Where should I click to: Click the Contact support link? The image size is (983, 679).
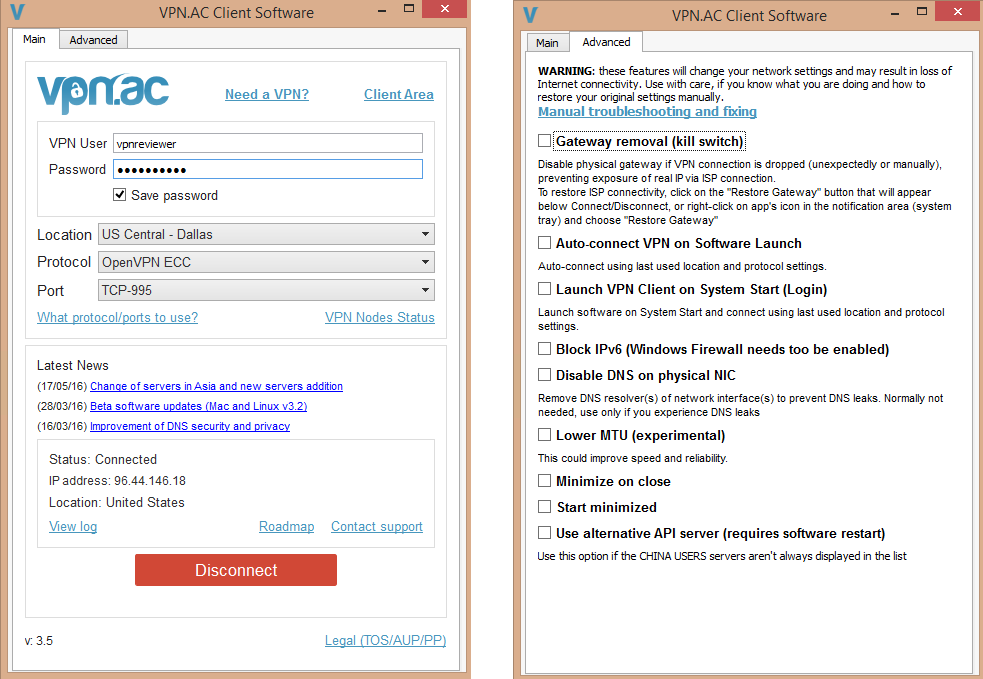pyautogui.click(x=377, y=526)
